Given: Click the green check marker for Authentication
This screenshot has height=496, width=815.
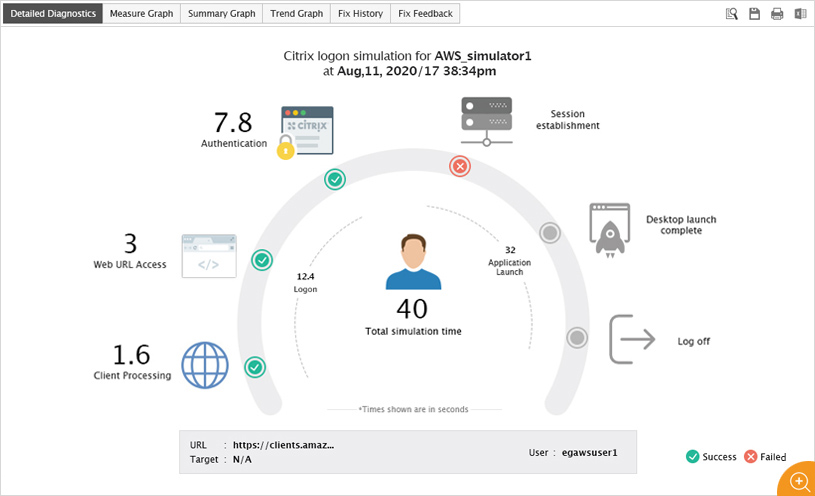Looking at the screenshot, I should pyautogui.click(x=335, y=179).
